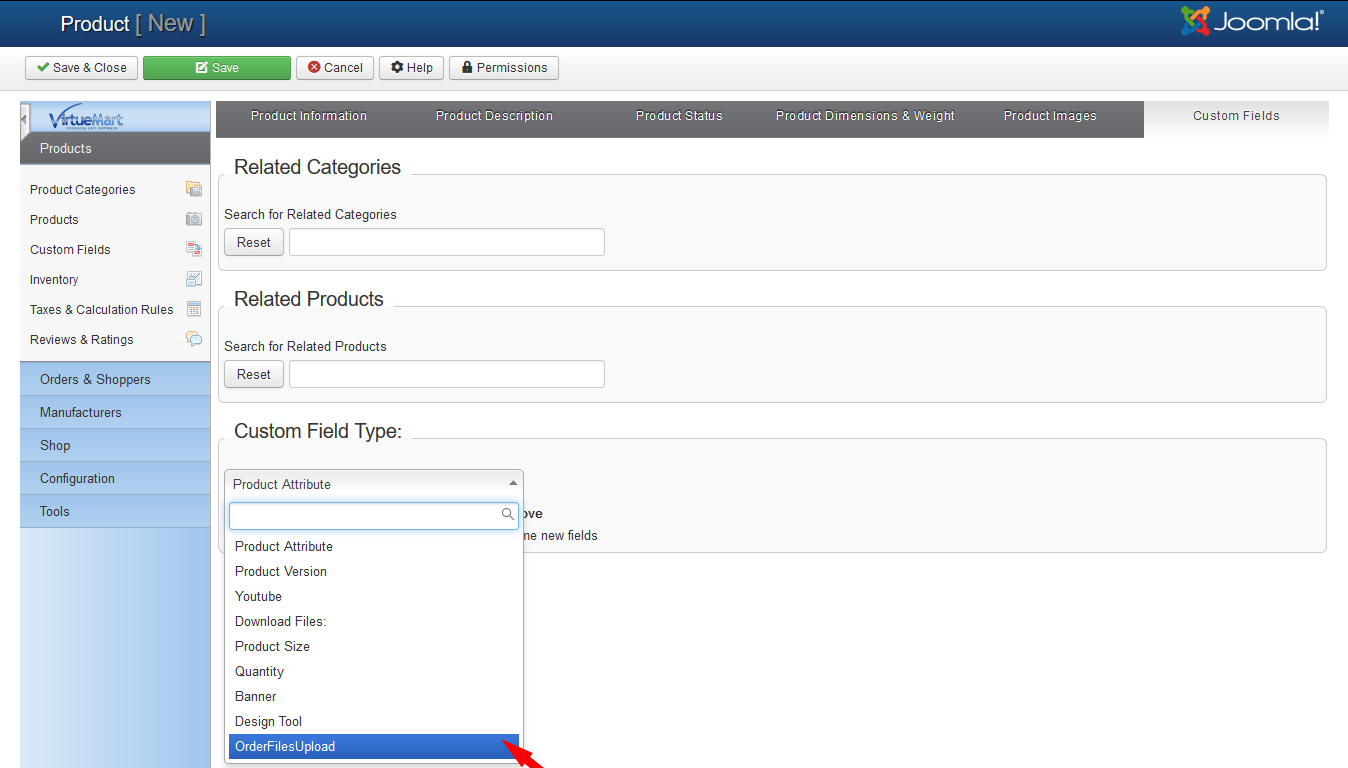The width and height of the screenshot is (1348, 768).
Task: Click the Product Categories folder icon
Action: [194, 189]
